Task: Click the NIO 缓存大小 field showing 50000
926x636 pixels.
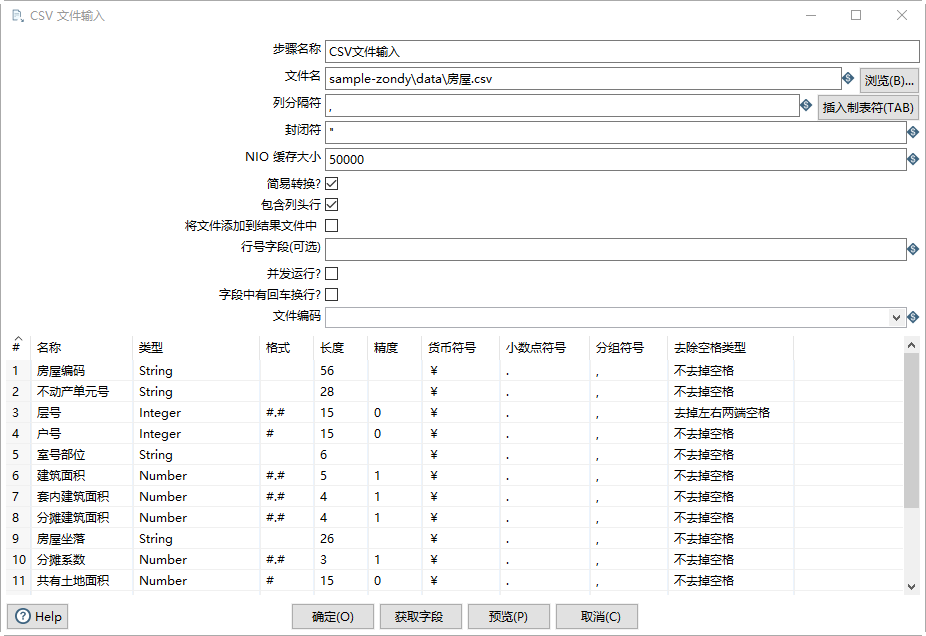Action: (x=615, y=159)
